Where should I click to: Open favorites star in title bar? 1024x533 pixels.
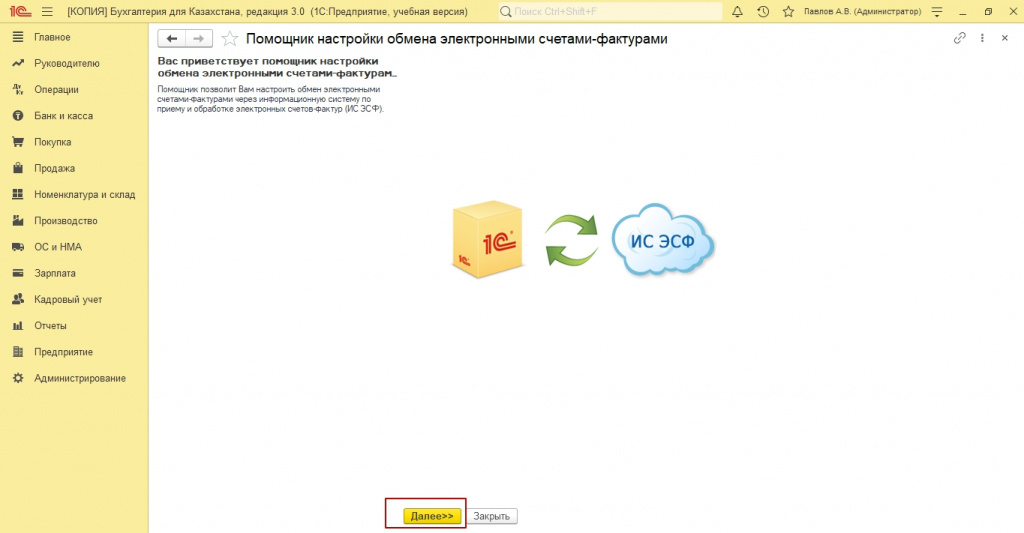[x=788, y=12]
